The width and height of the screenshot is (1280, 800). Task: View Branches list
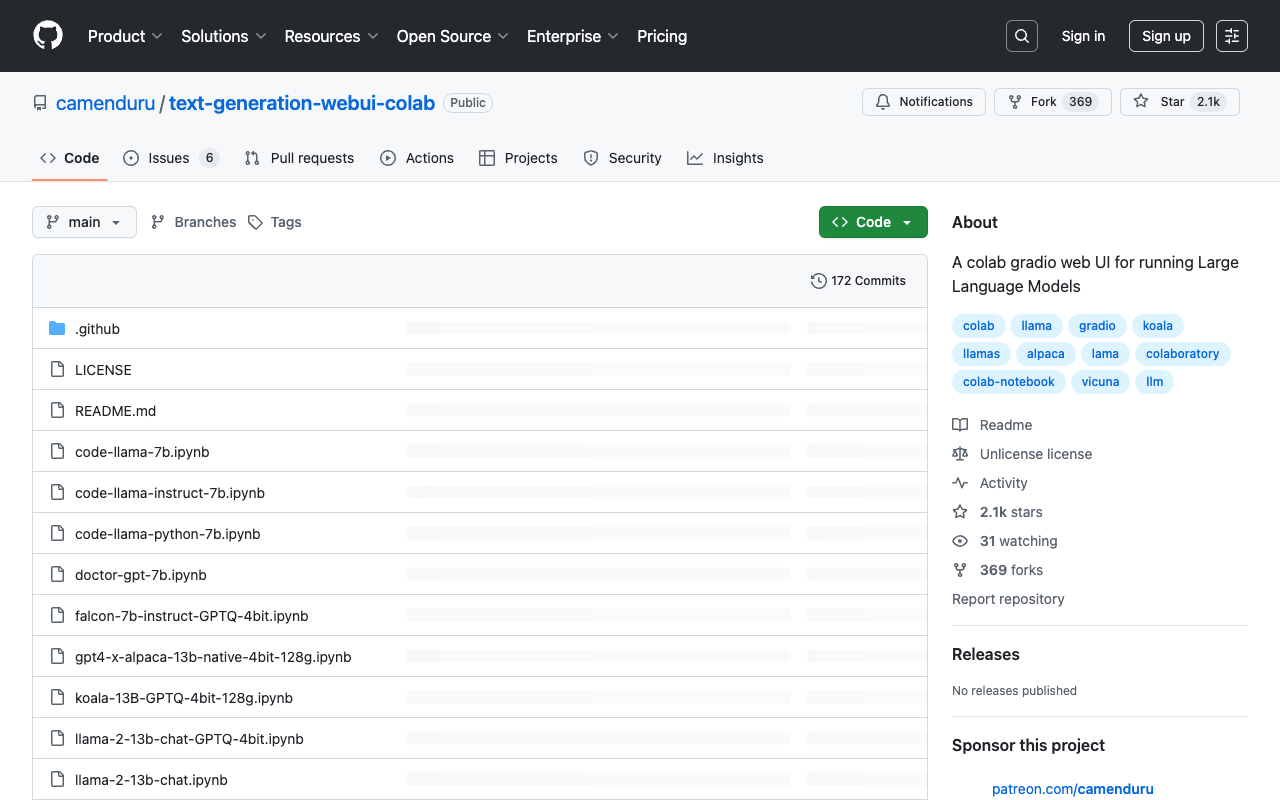point(193,222)
